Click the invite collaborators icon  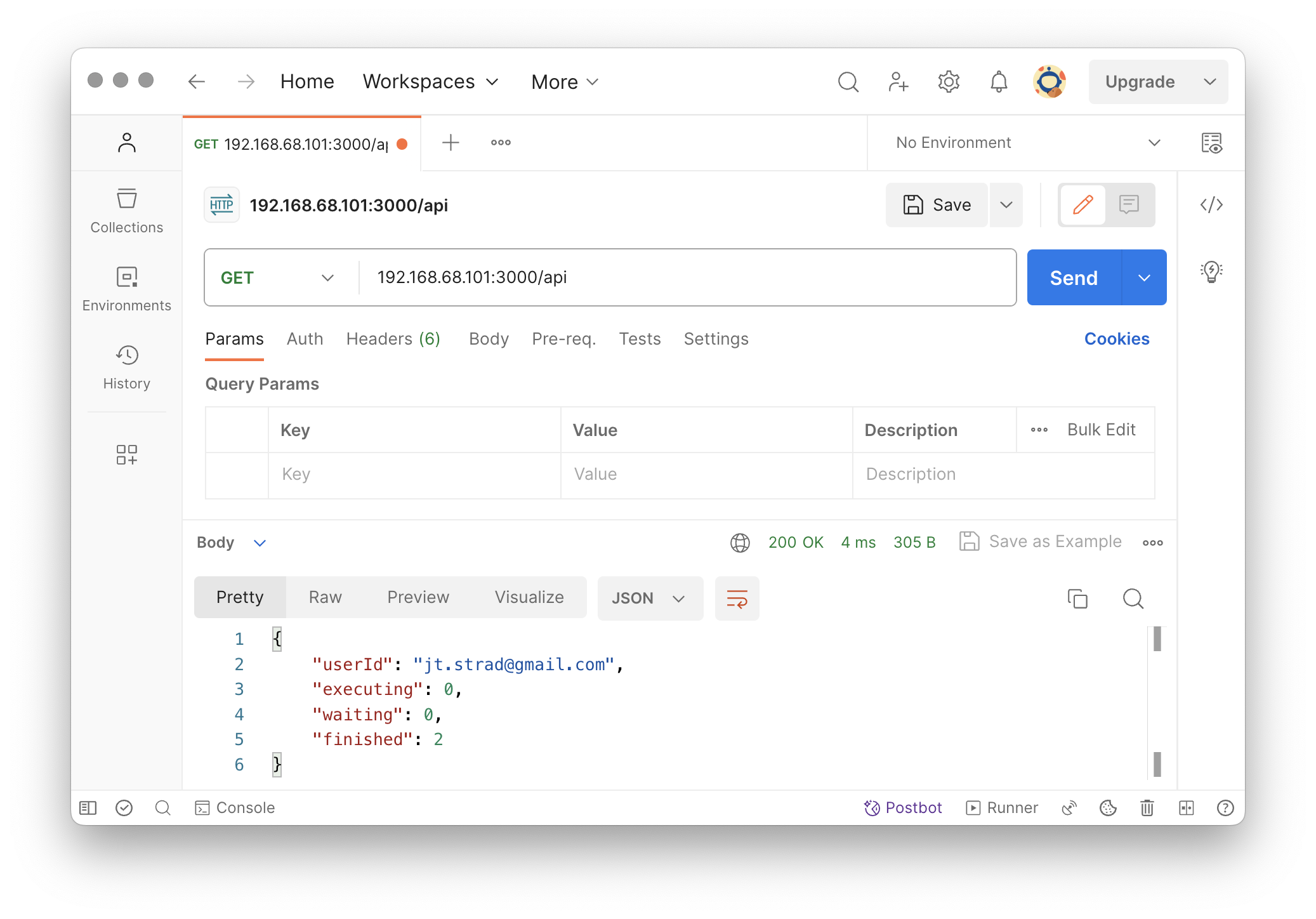click(898, 82)
